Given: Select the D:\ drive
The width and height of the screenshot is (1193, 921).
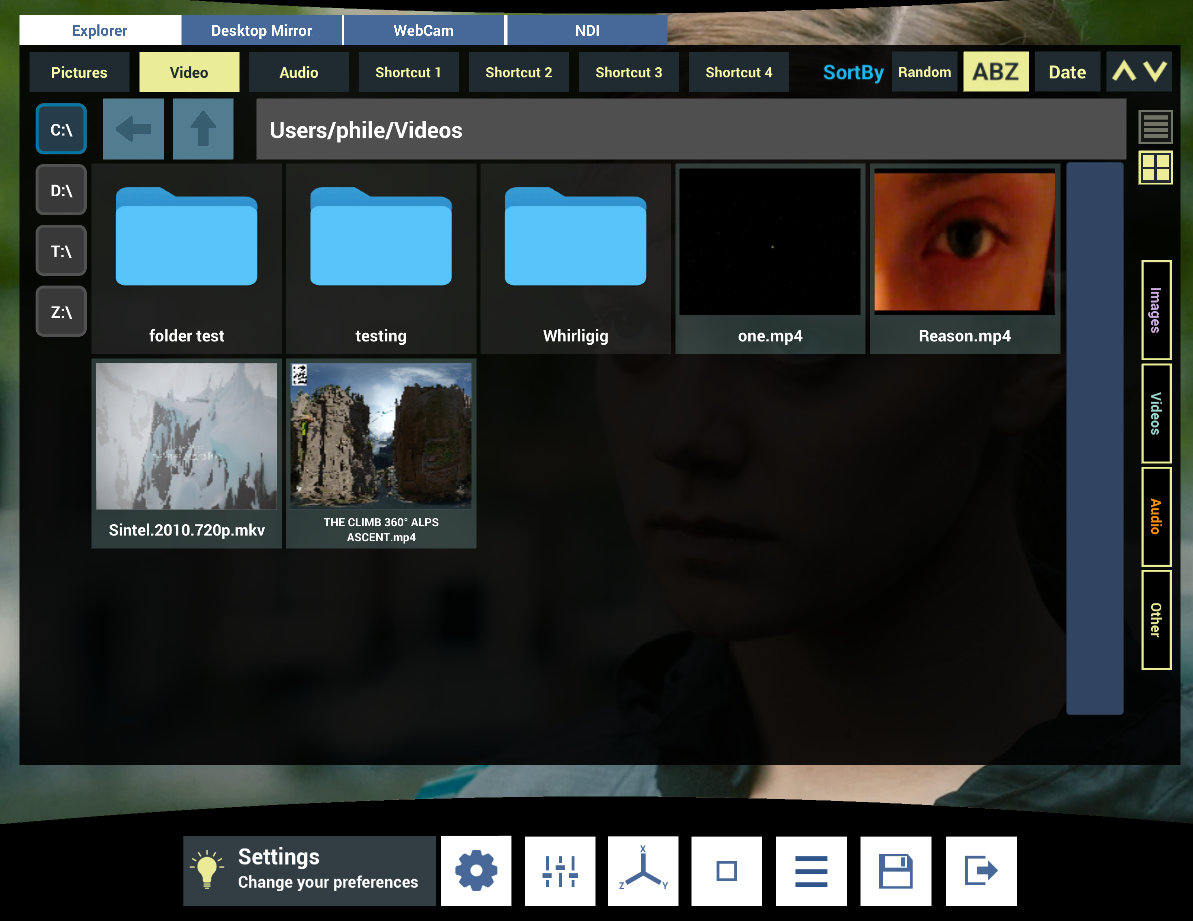Looking at the screenshot, I should pos(61,190).
